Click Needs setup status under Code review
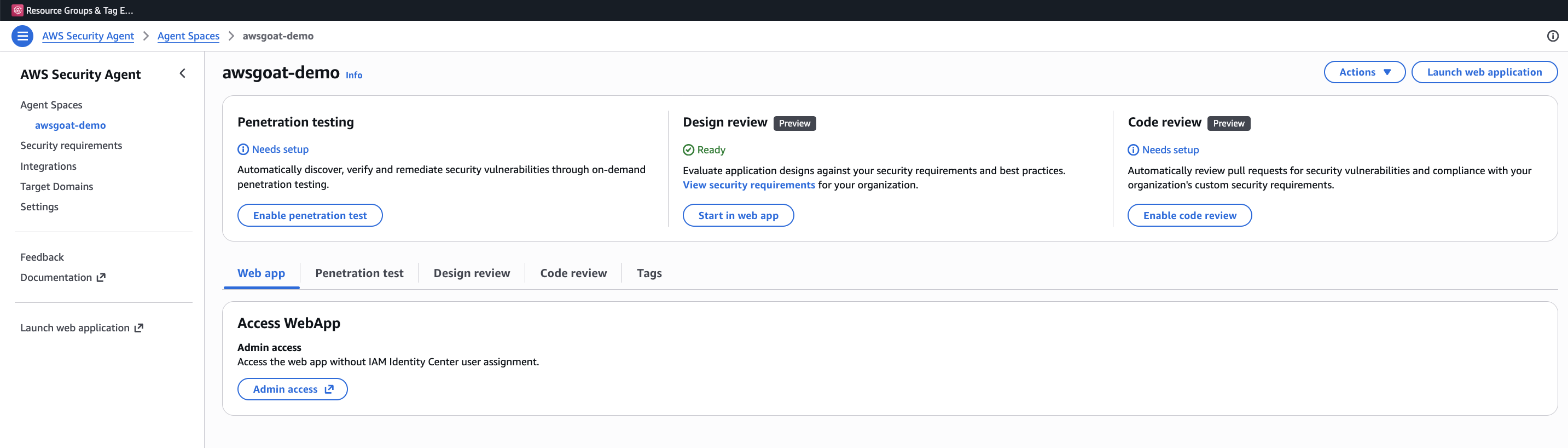The height and width of the screenshot is (448, 1568). [1163, 150]
